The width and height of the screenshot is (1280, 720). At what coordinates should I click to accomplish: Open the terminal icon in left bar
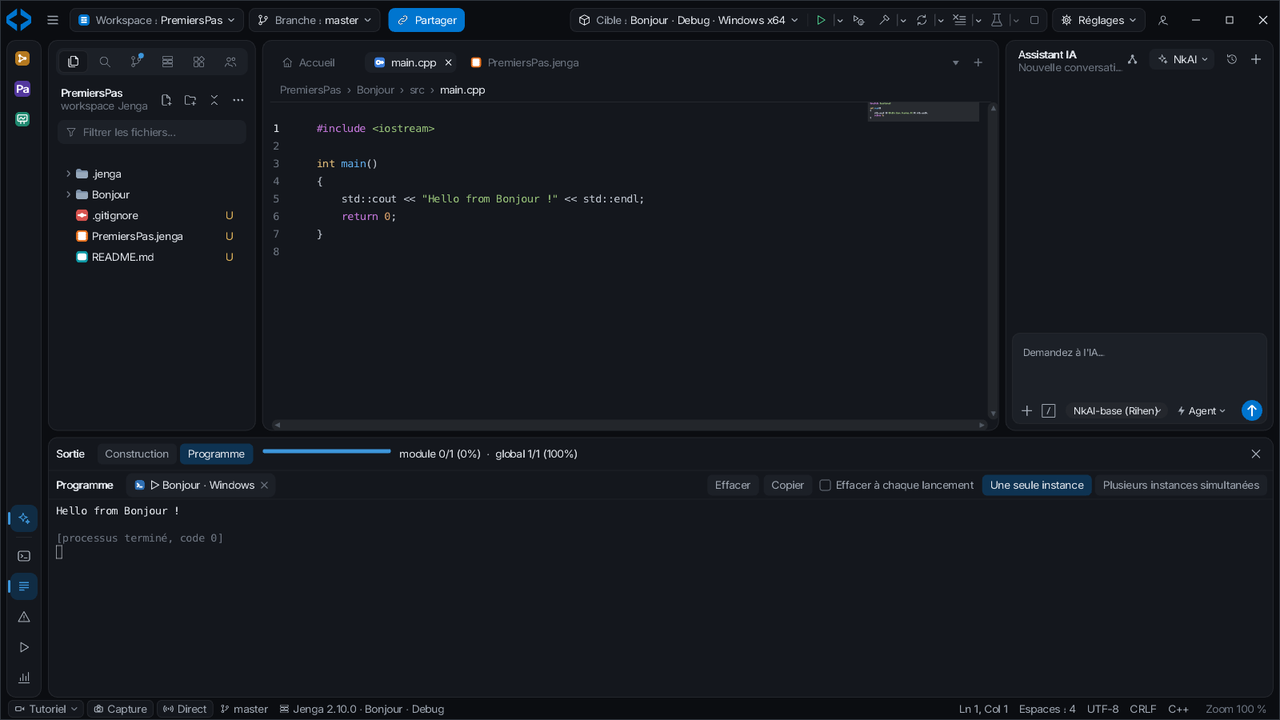point(24,556)
